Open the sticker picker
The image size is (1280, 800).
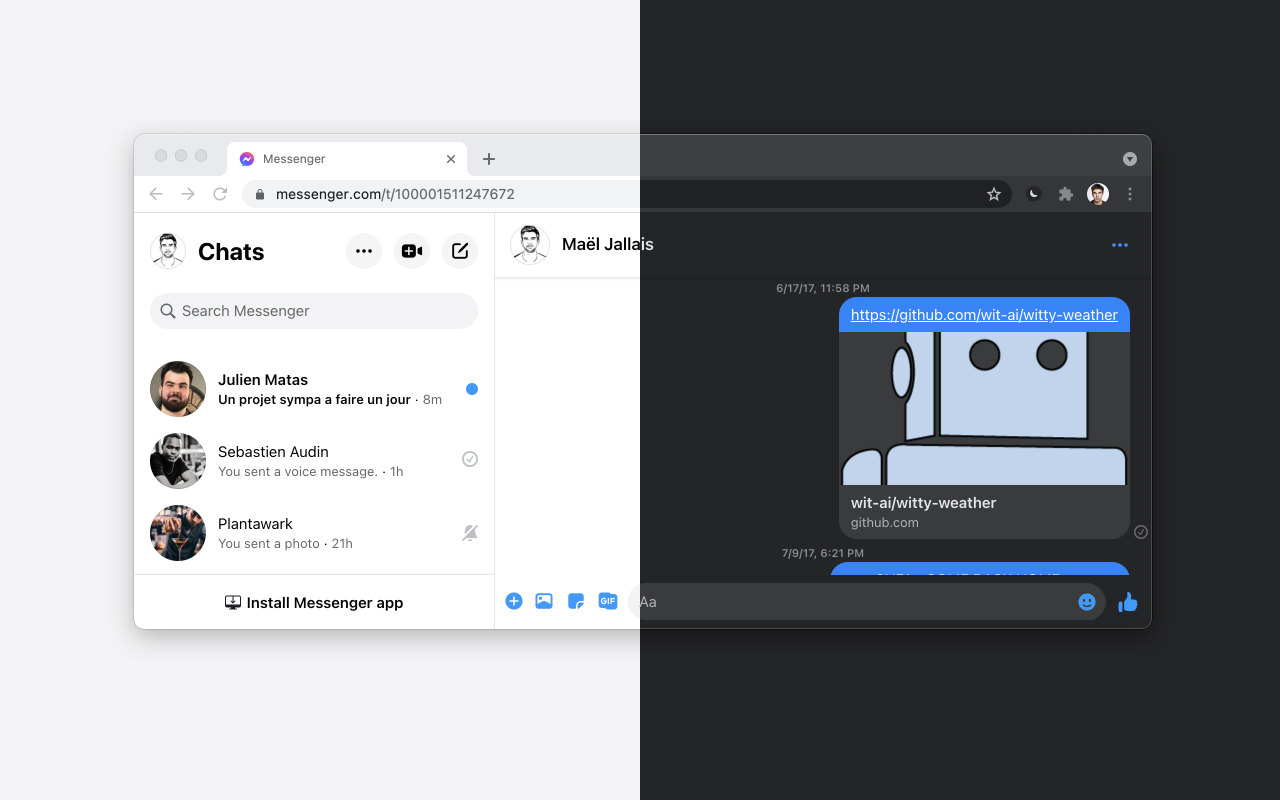tap(576, 601)
